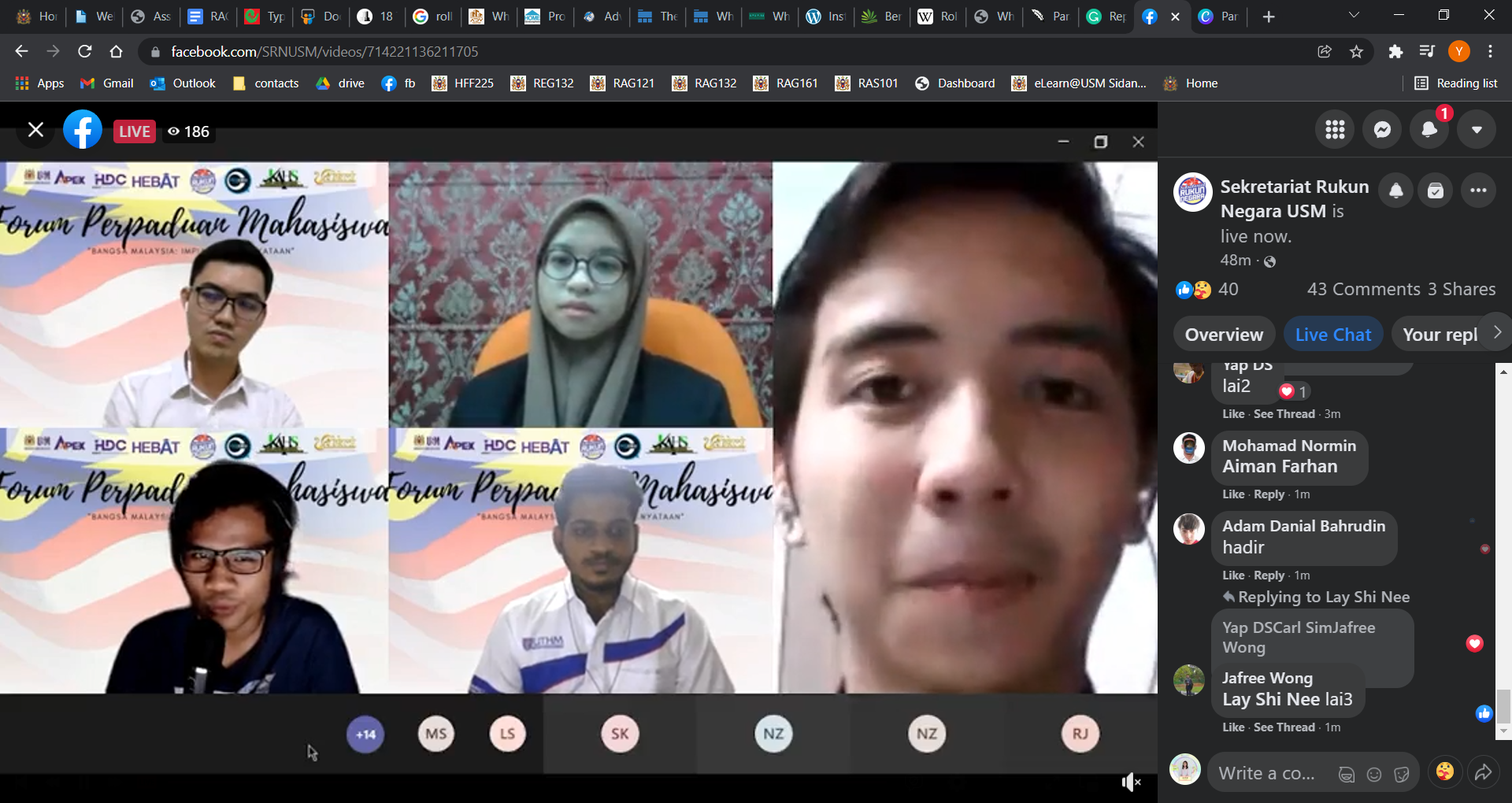Image resolution: width=1512 pixels, height=803 pixels.
Task: Open the Dashboard bookmark
Action: pyautogui.click(x=954, y=83)
